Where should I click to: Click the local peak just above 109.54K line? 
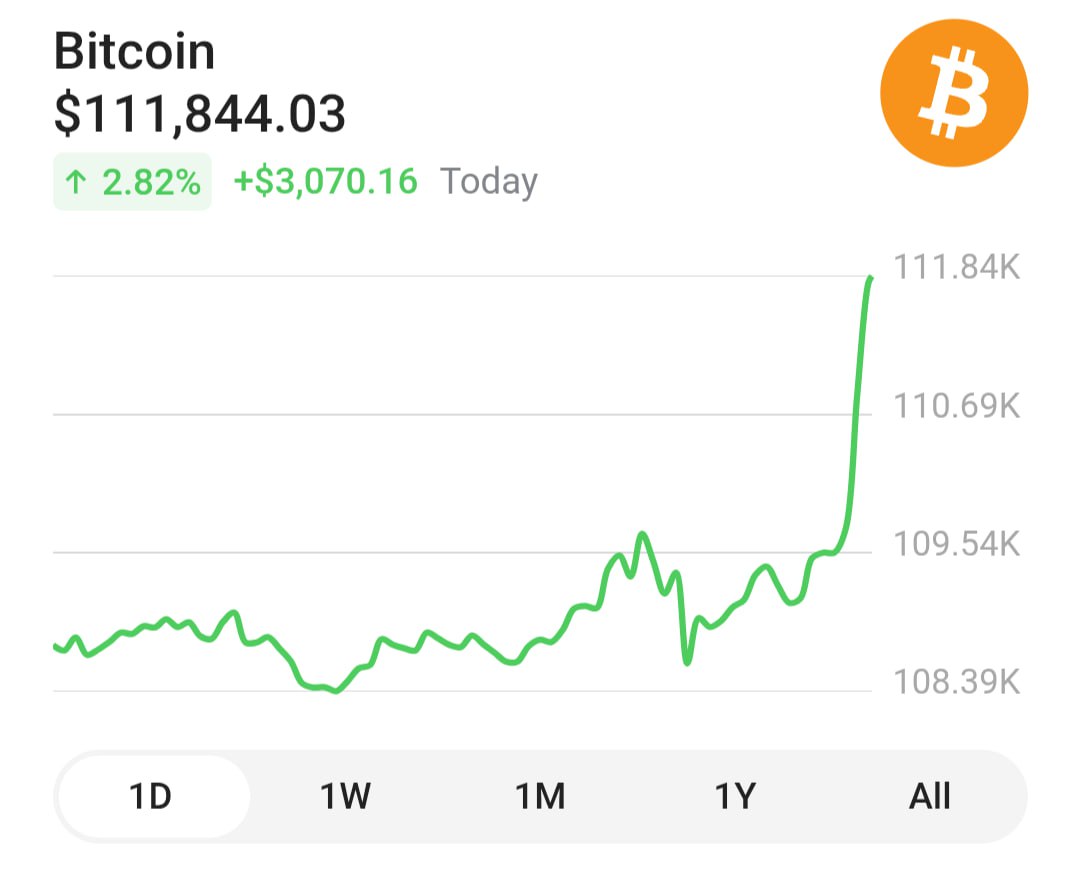pos(643,534)
